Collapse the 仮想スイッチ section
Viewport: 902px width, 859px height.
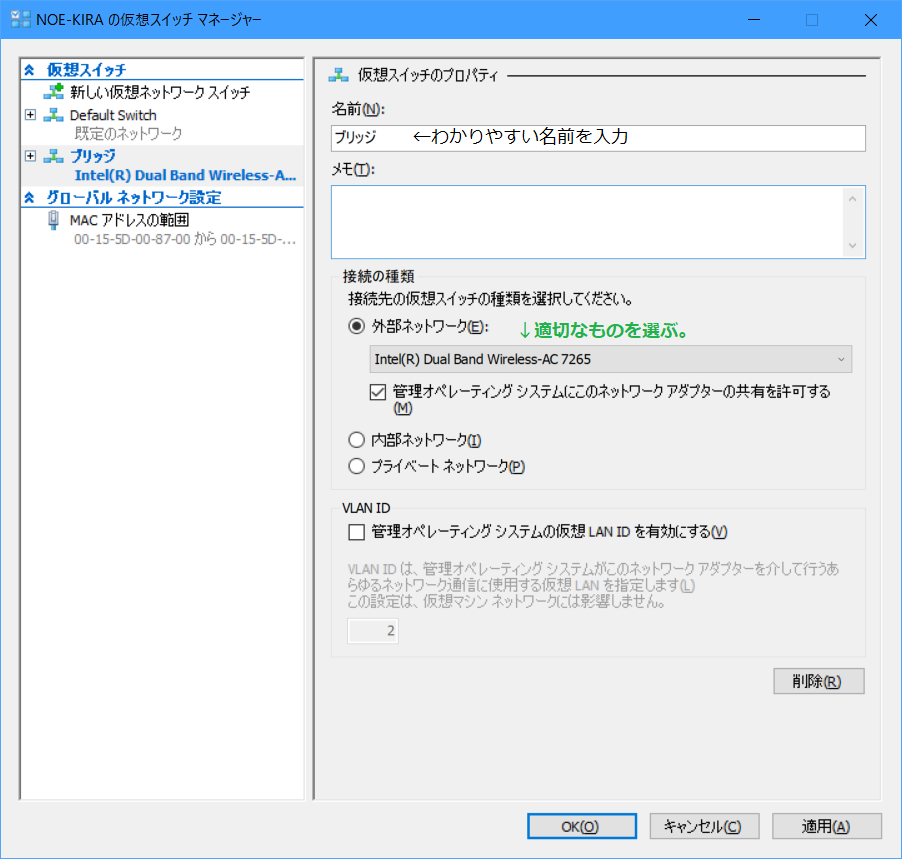coord(27,69)
